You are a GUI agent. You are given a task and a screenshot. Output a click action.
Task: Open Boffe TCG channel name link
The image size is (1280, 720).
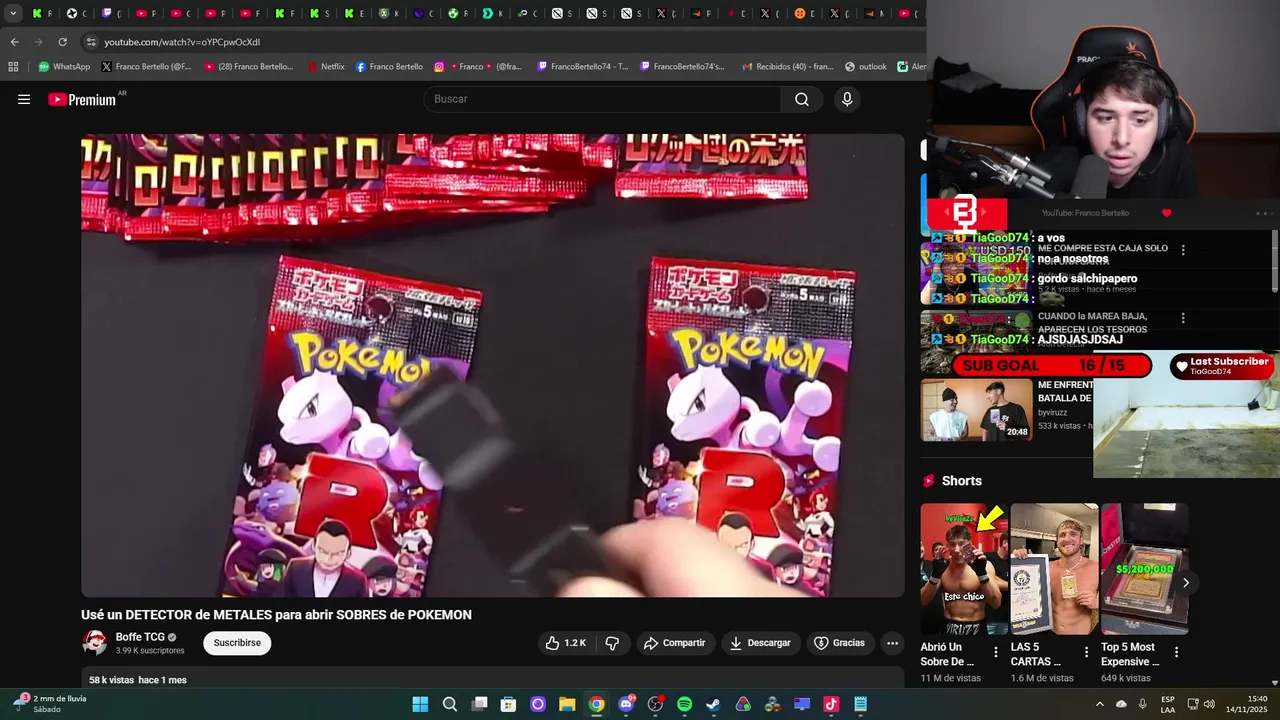pyautogui.click(x=140, y=637)
